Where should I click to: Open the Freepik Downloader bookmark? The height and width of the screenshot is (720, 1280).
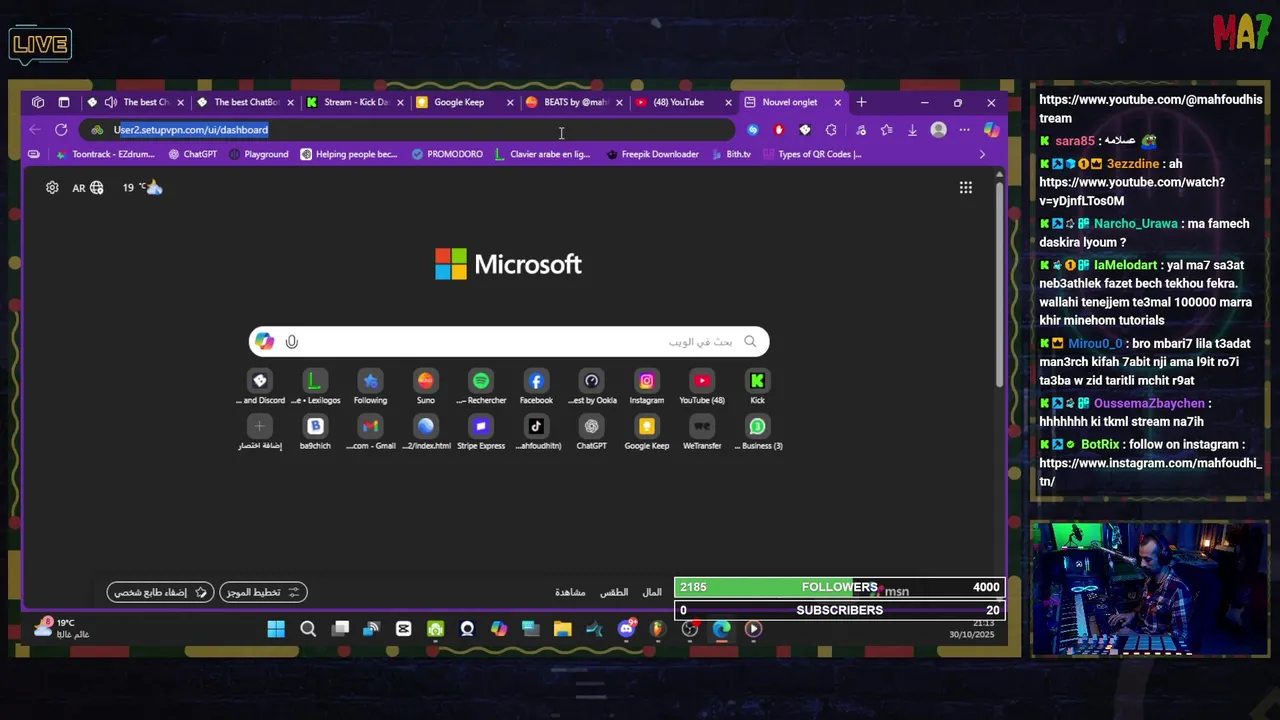tap(652, 154)
